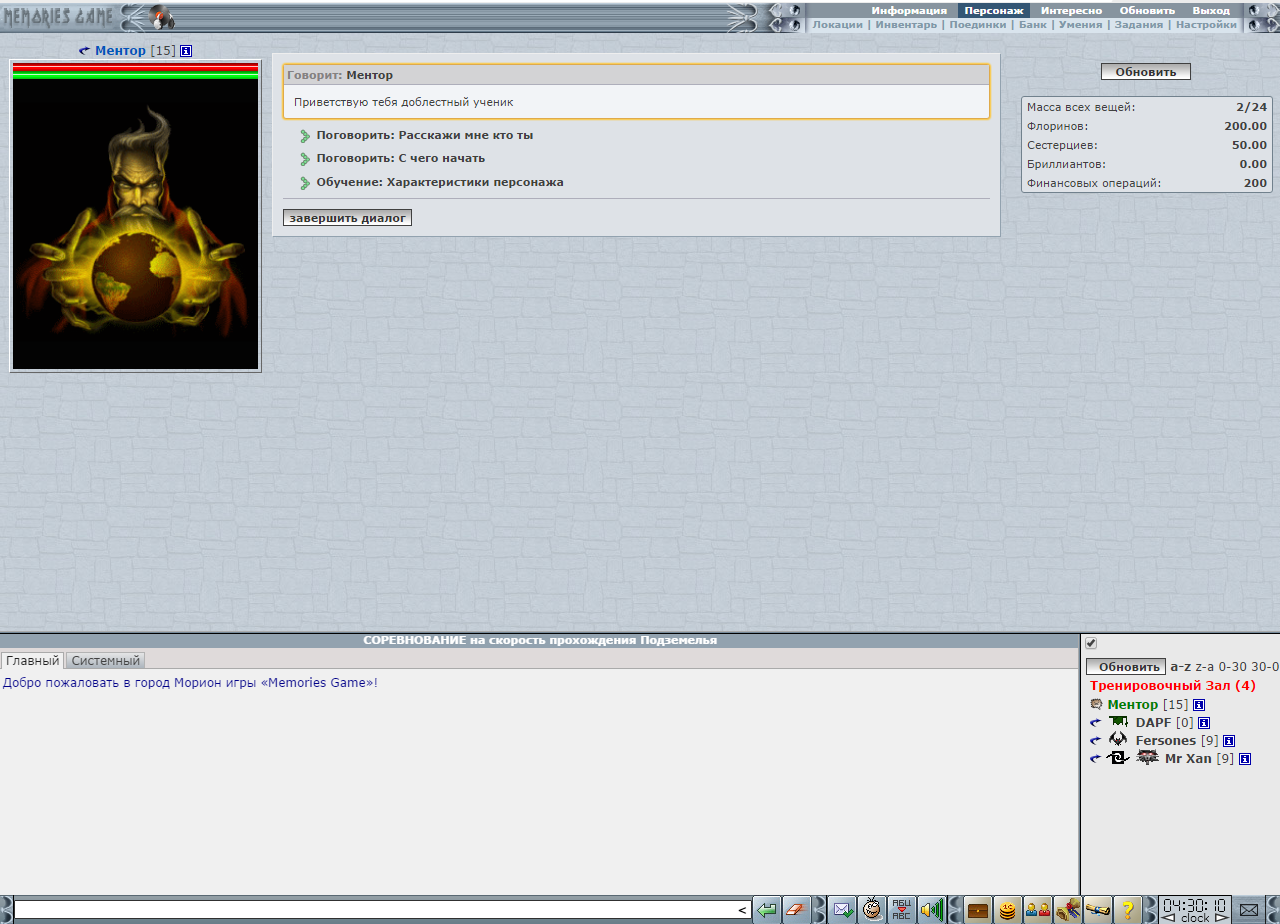This screenshot has width=1280, height=924.
Task: Click the green speaker sound icon
Action: (x=932, y=910)
